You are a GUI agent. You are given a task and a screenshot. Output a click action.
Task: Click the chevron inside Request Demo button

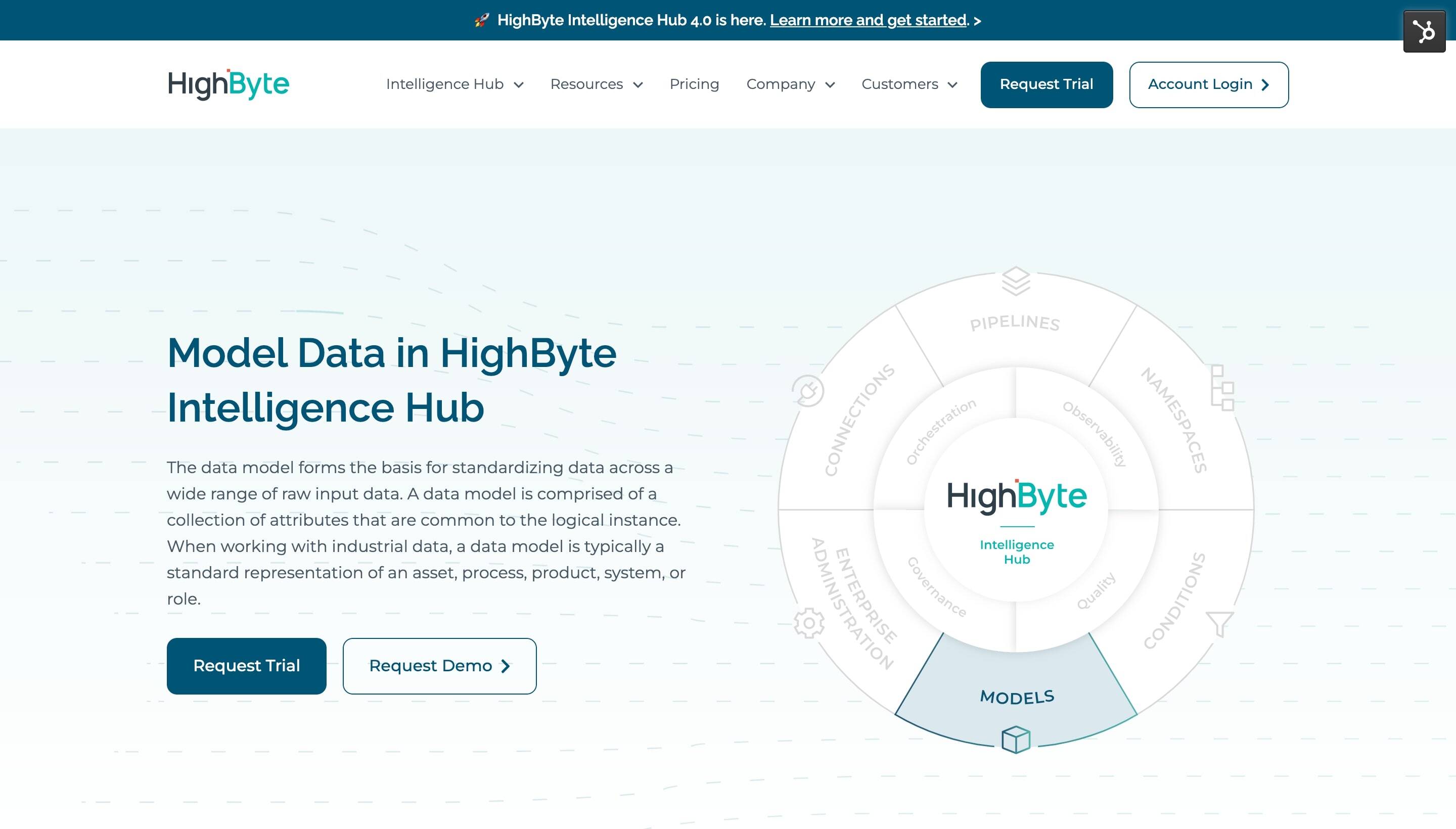505,666
